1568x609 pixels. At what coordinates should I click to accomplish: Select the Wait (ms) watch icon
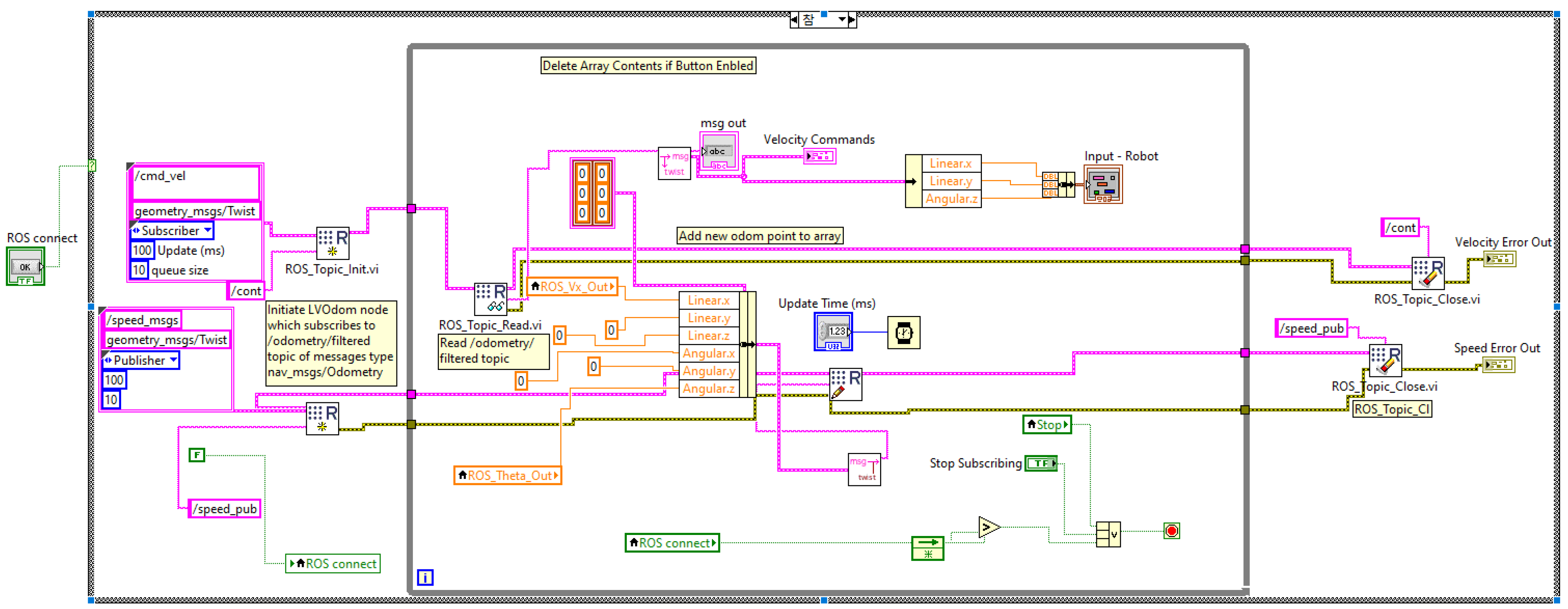(903, 333)
